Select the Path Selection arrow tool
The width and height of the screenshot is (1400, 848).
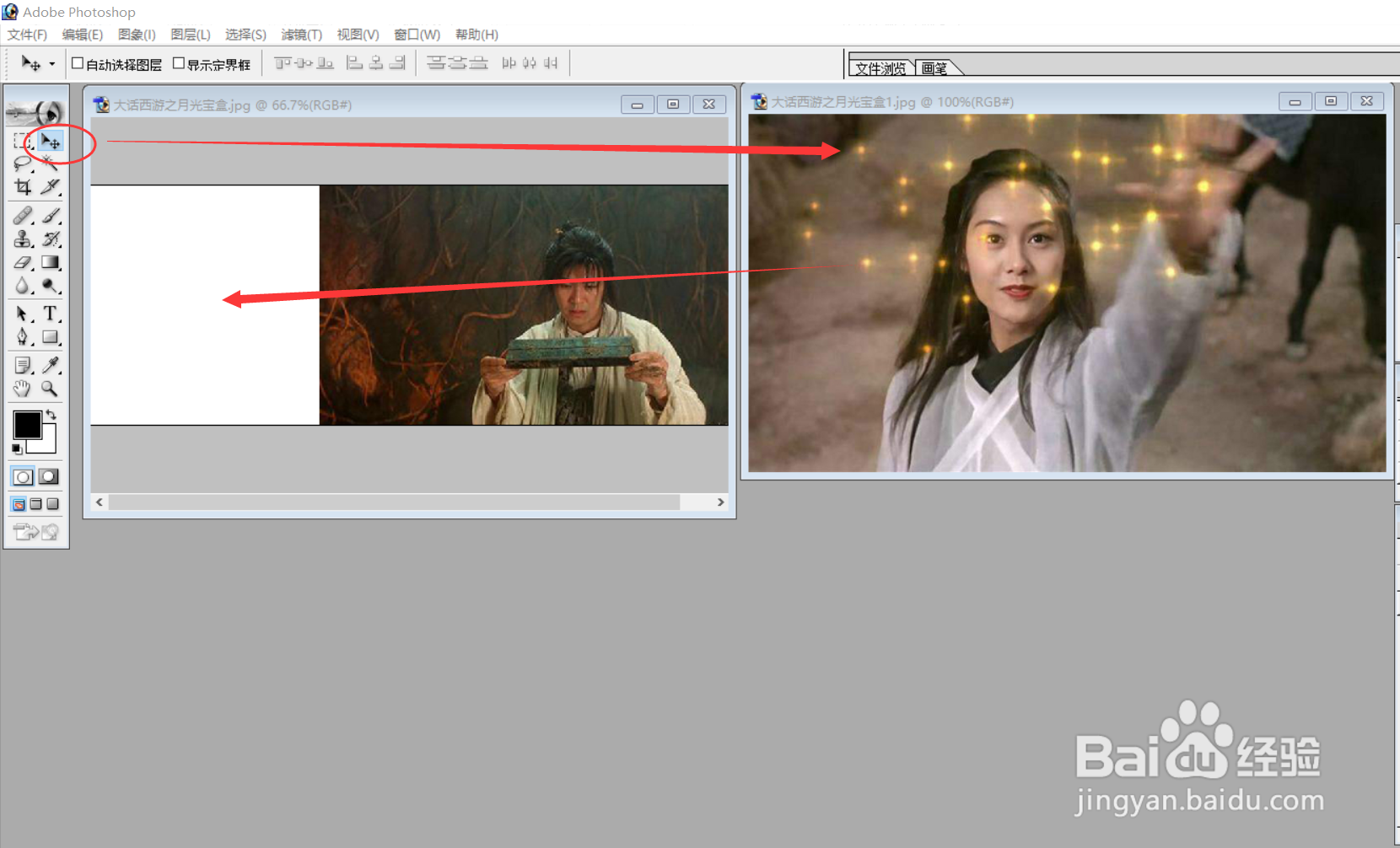23,314
